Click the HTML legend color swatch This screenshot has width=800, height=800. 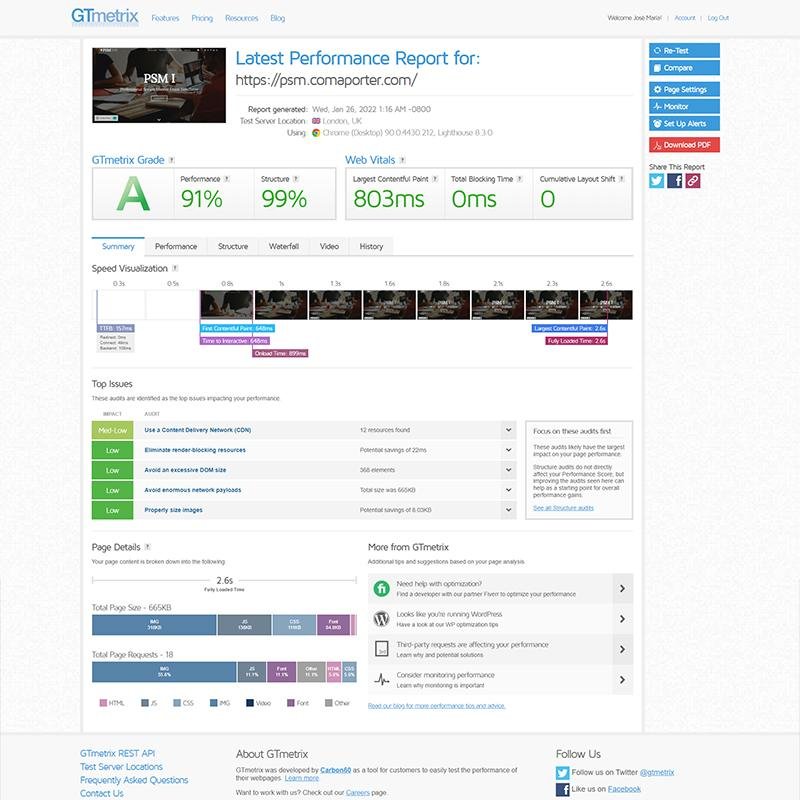103,703
